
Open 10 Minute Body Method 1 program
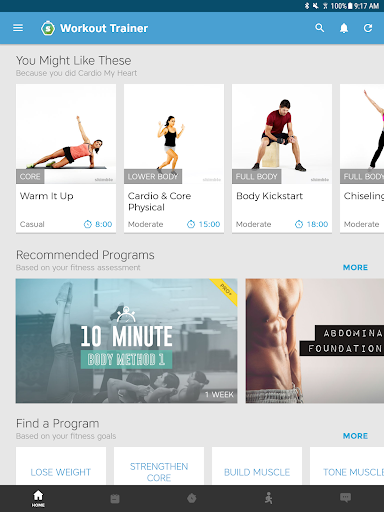126,341
